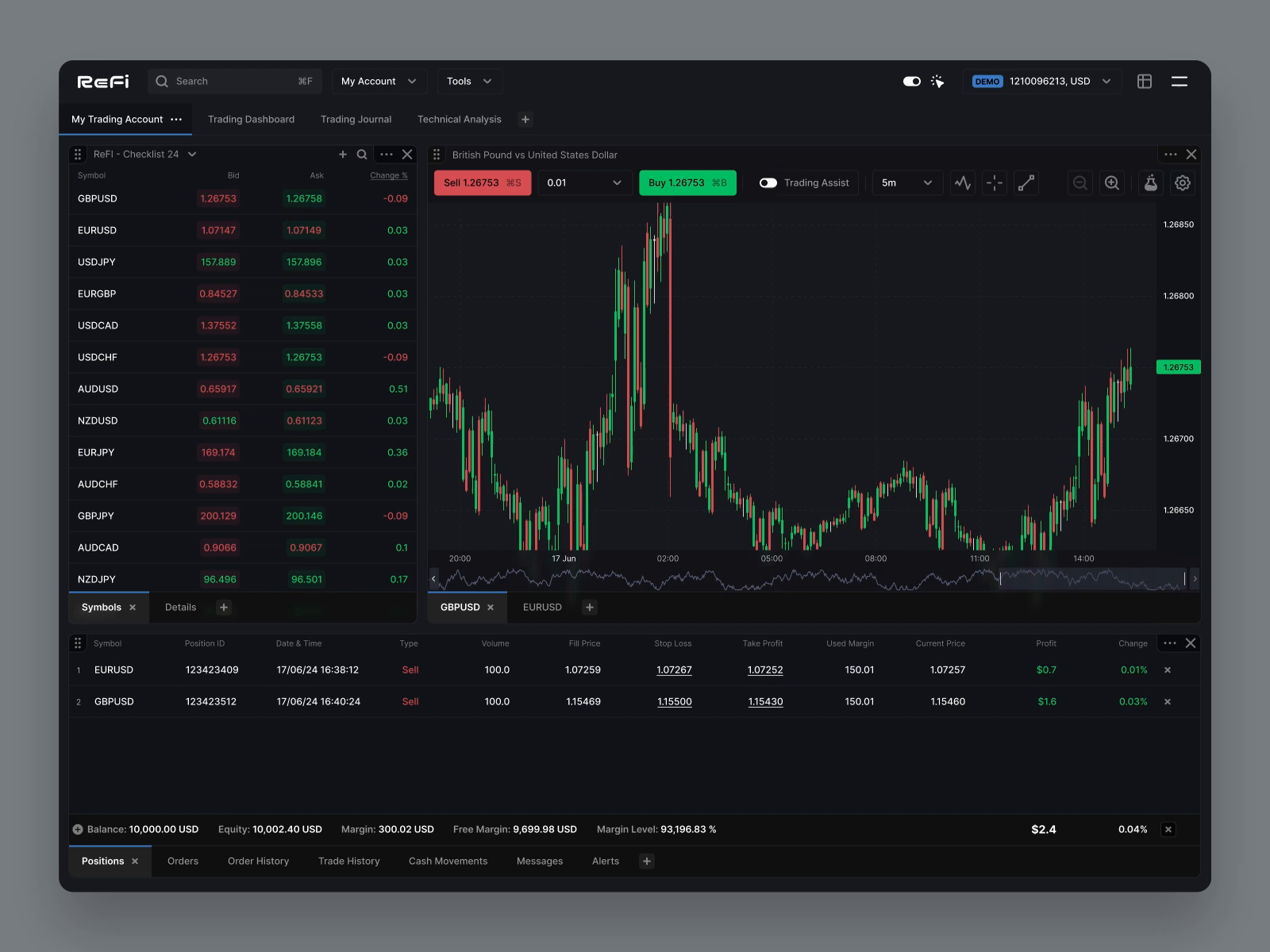Open the Trade History tab
Screen dimensions: 1270x952
point(349,862)
